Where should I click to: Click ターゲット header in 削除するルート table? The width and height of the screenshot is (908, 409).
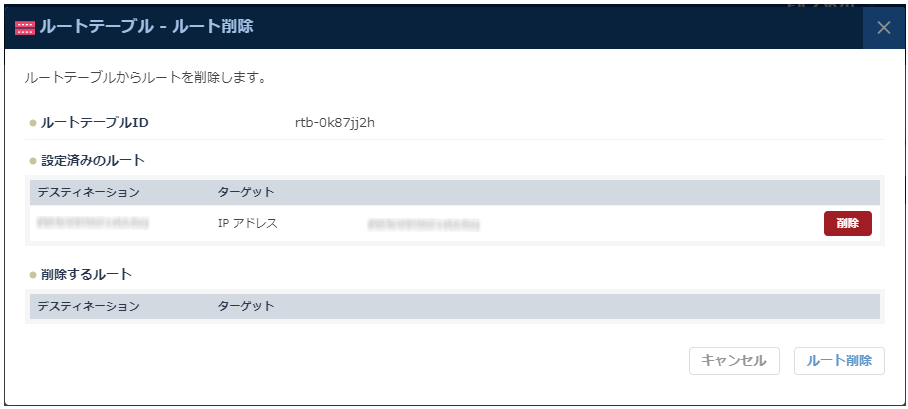tap(246, 306)
